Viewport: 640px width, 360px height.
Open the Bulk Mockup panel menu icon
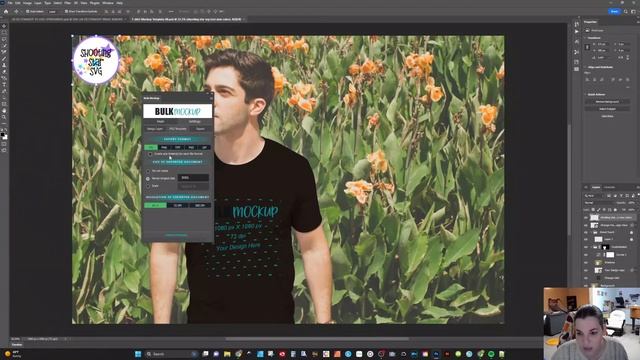pos(211,98)
